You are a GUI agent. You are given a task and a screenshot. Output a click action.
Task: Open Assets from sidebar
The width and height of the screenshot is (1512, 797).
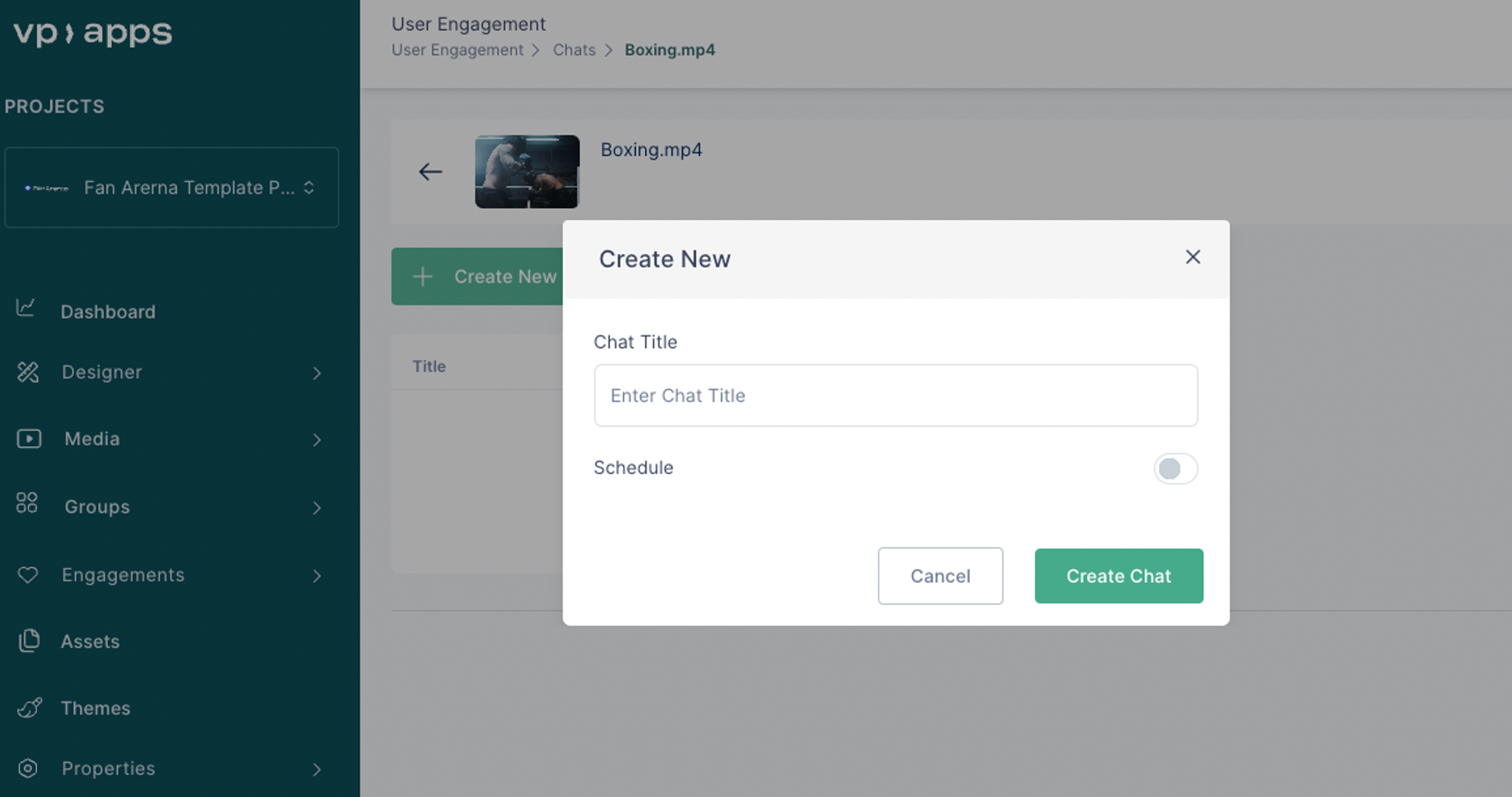tap(91, 641)
